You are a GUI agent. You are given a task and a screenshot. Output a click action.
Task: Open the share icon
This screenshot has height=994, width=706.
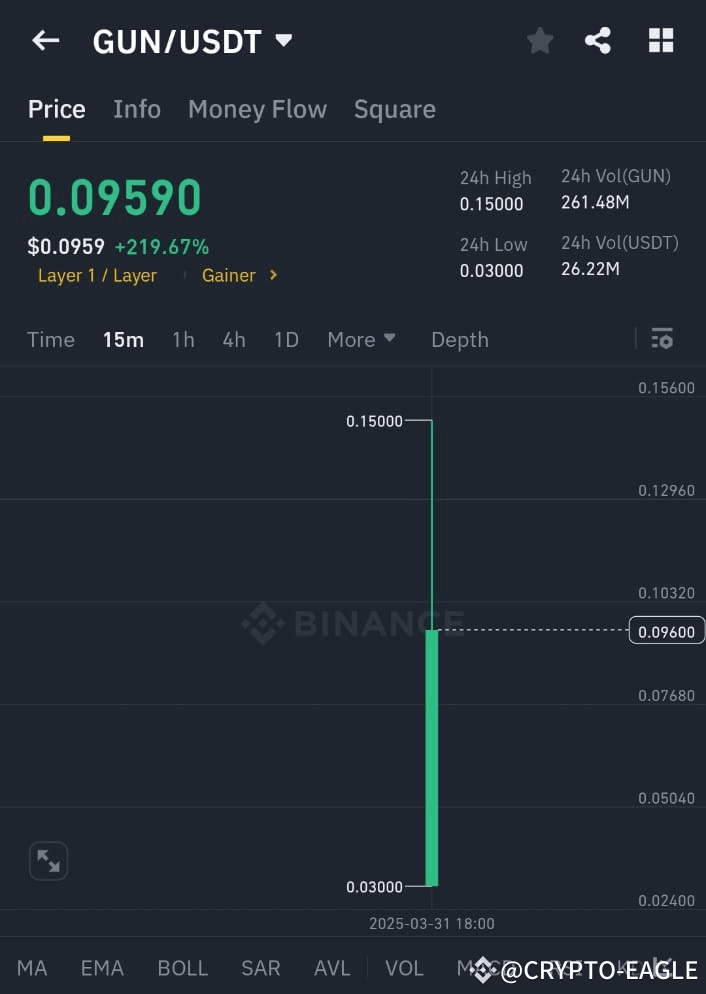(598, 40)
